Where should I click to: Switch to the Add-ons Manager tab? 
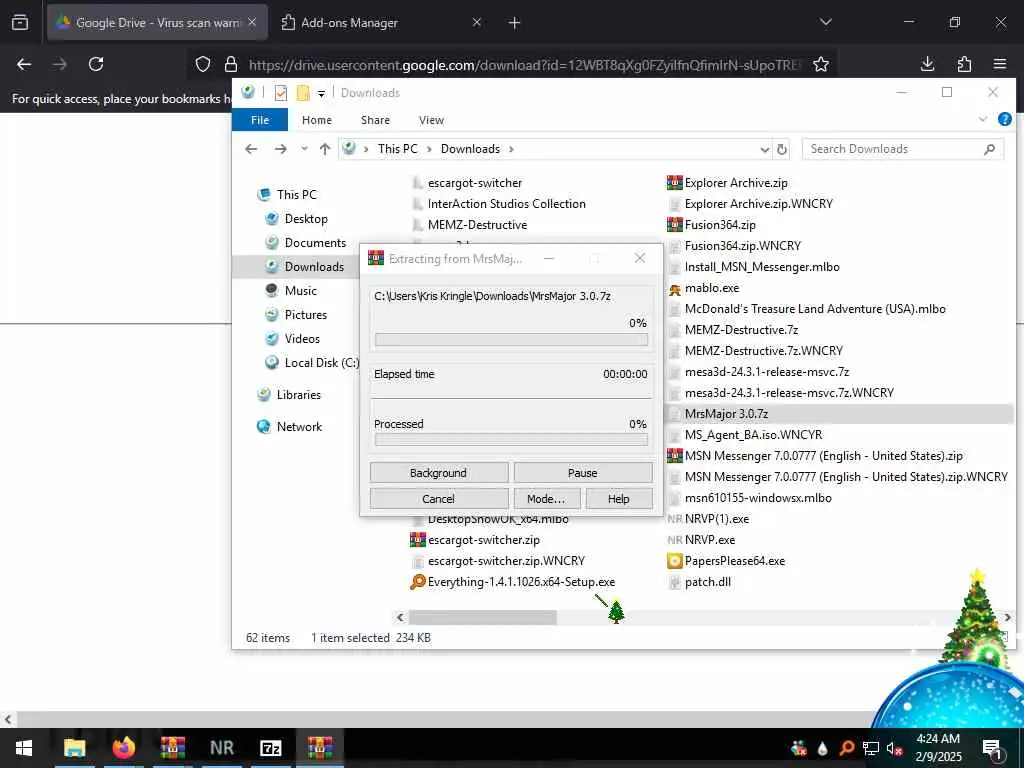pyautogui.click(x=382, y=23)
